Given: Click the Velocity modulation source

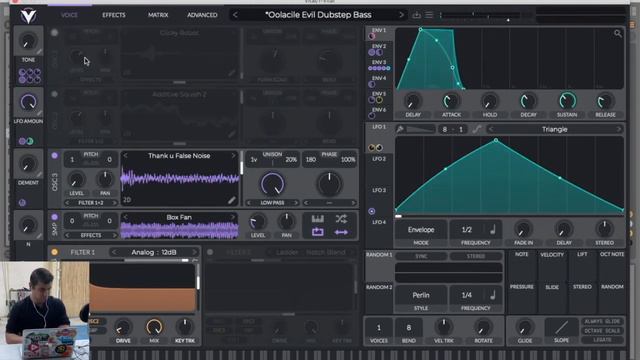Looking at the screenshot, I should click(552, 255).
